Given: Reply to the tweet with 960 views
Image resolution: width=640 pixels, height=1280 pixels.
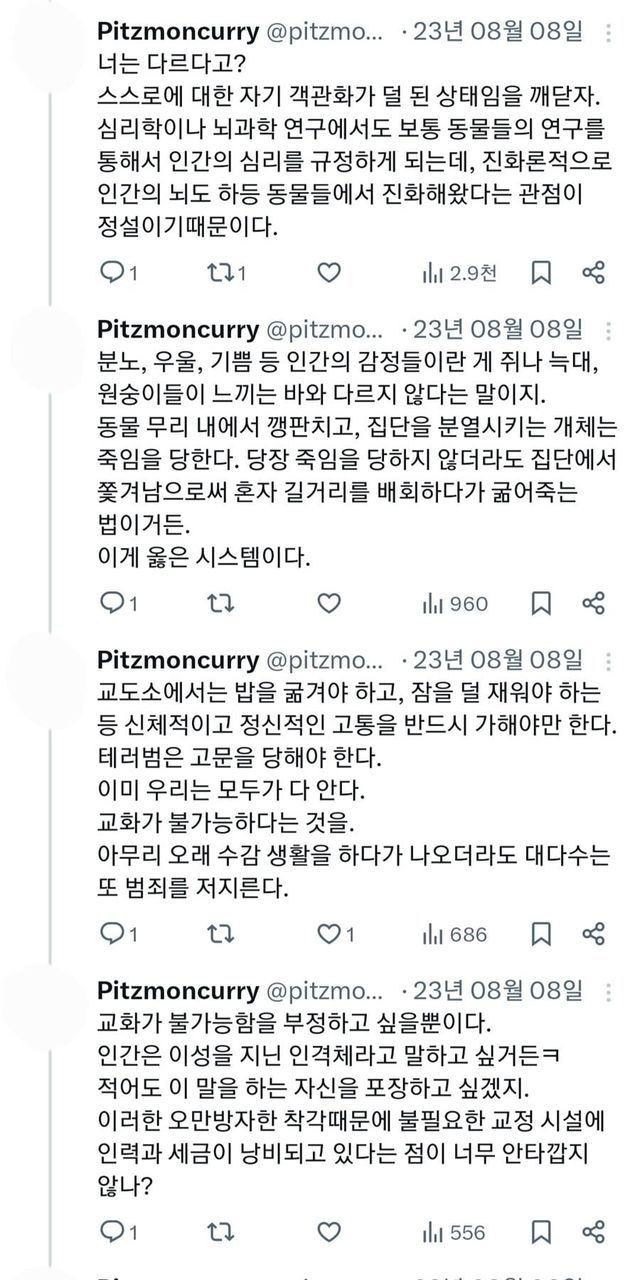Looking at the screenshot, I should click(113, 603).
